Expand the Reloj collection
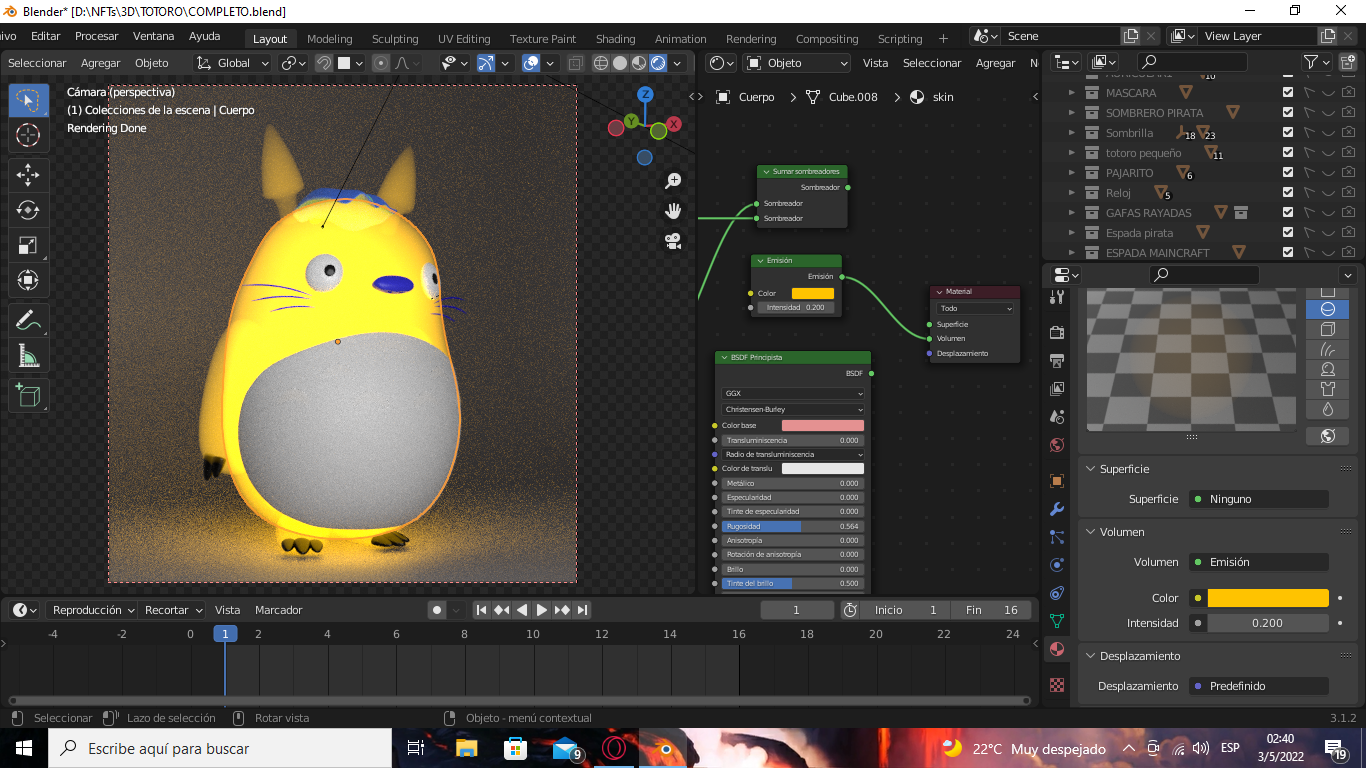Screen dimensions: 1366x768 1072,193
